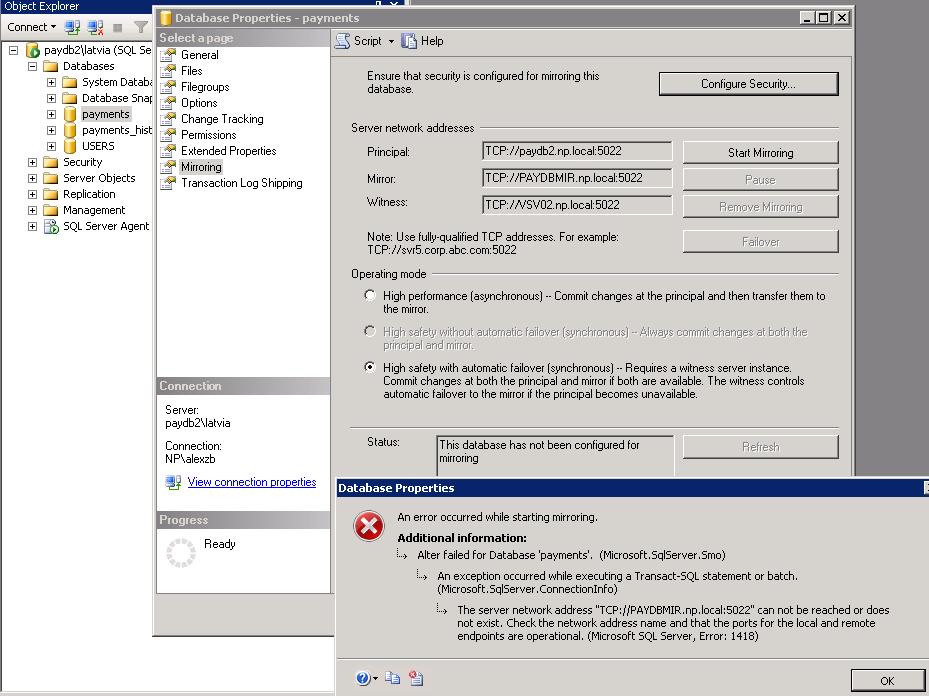The height and width of the screenshot is (696, 929).
Task: Click the Help book icon
Action: pos(409,41)
